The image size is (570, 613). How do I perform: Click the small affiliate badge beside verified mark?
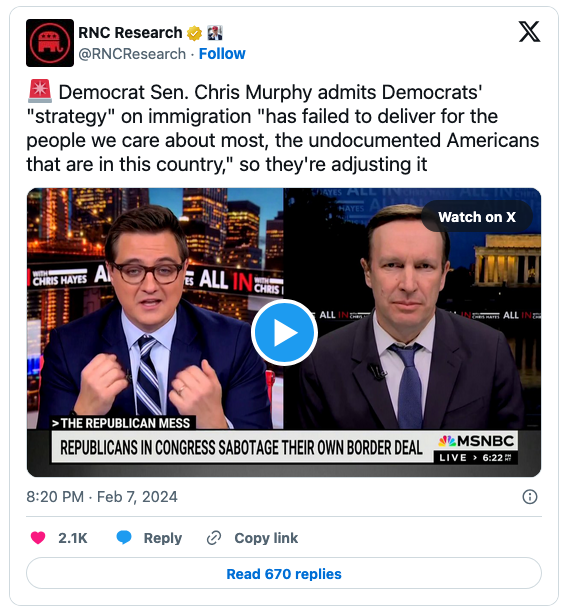point(215,33)
